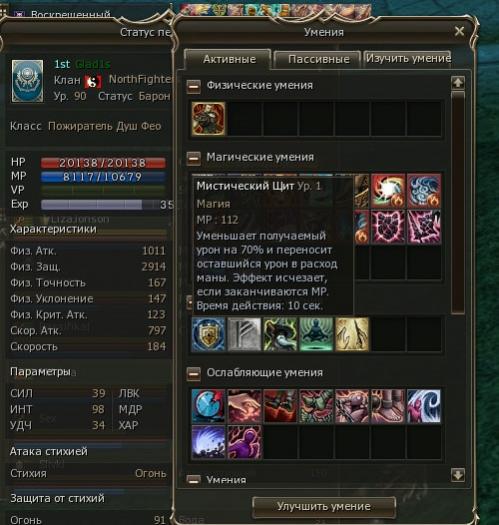Viewport: 499px width, 525px height.
Task: Select the pink cracked shield magic icon
Action: 388,226
